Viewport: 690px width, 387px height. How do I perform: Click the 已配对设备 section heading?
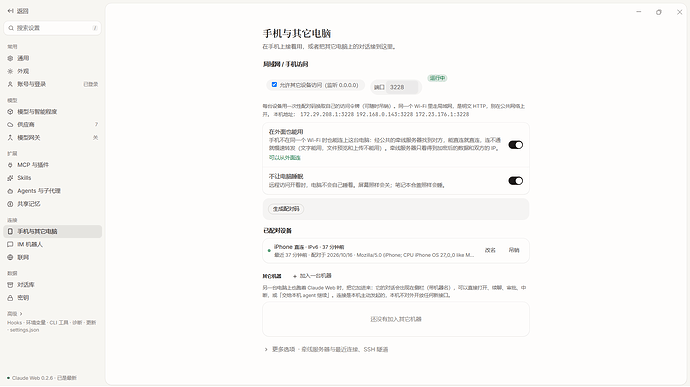(277, 231)
